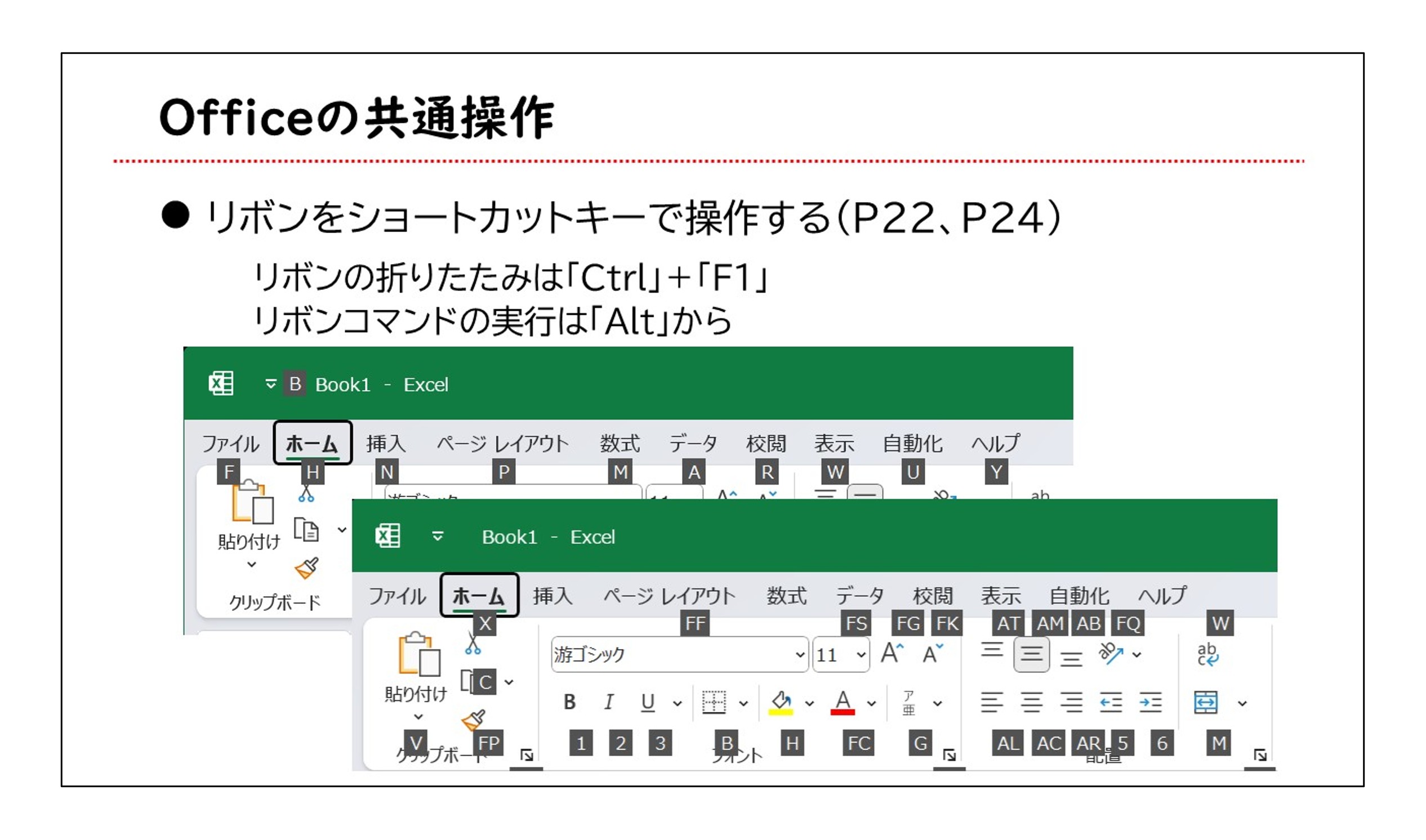Click the text Orientation icon
Viewport: 1426px width, 840px height.
pyautogui.click(x=1111, y=654)
